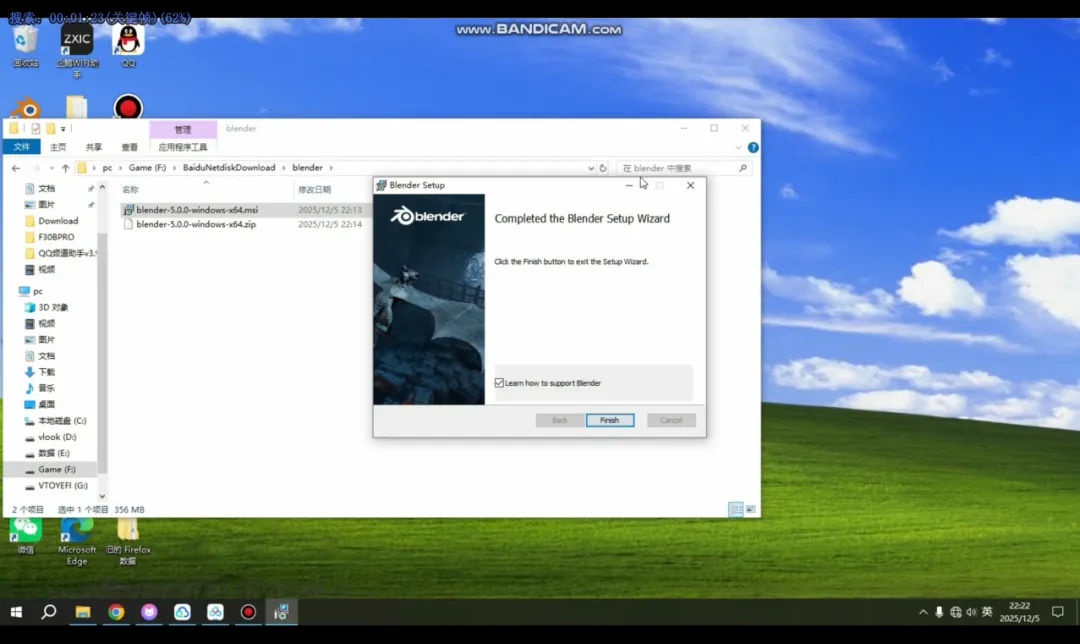
Task: Select the blender-5.0.0-windows-x64.zip file
Action: (196, 225)
